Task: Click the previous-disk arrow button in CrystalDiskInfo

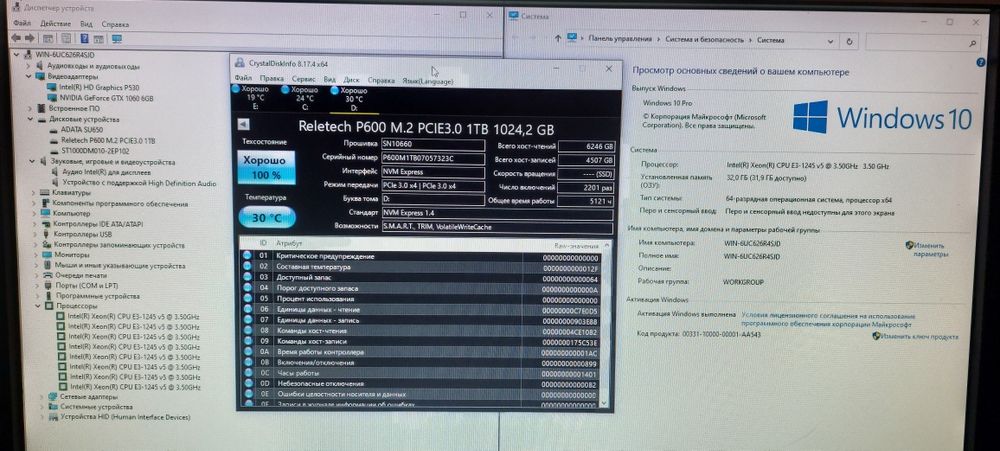Action: pyautogui.click(x=242, y=124)
